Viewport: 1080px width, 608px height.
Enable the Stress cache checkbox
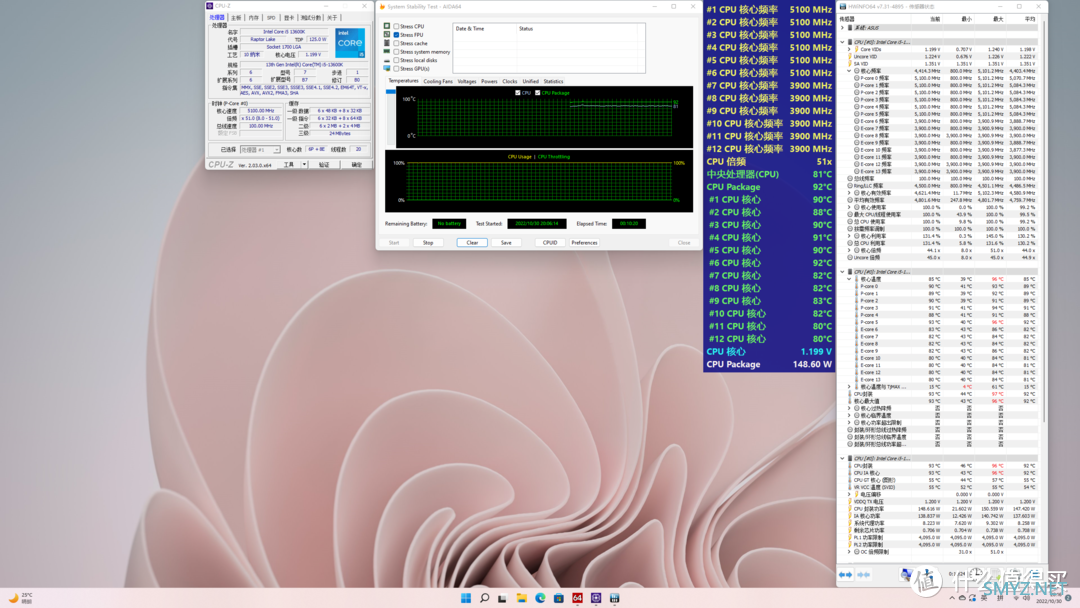(396, 43)
